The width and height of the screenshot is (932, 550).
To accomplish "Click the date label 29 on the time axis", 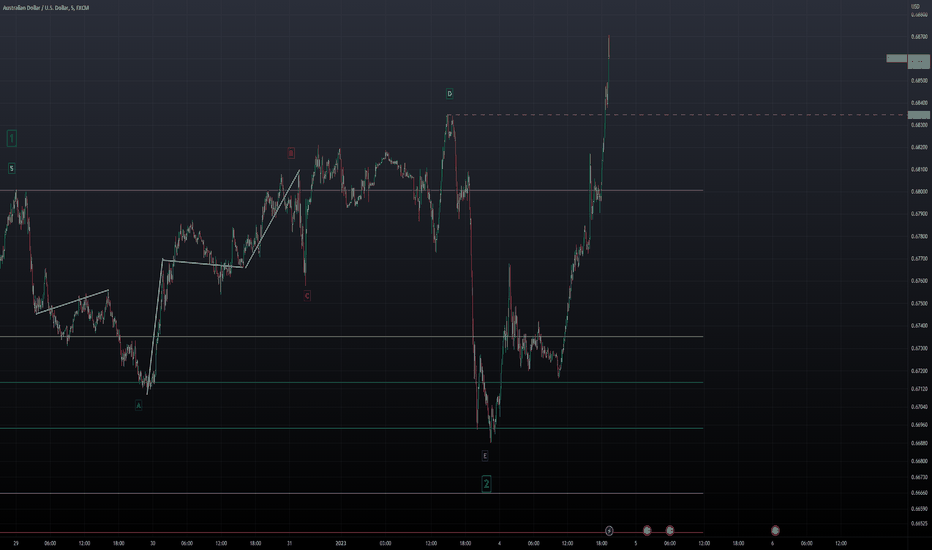I will pos(16,543).
